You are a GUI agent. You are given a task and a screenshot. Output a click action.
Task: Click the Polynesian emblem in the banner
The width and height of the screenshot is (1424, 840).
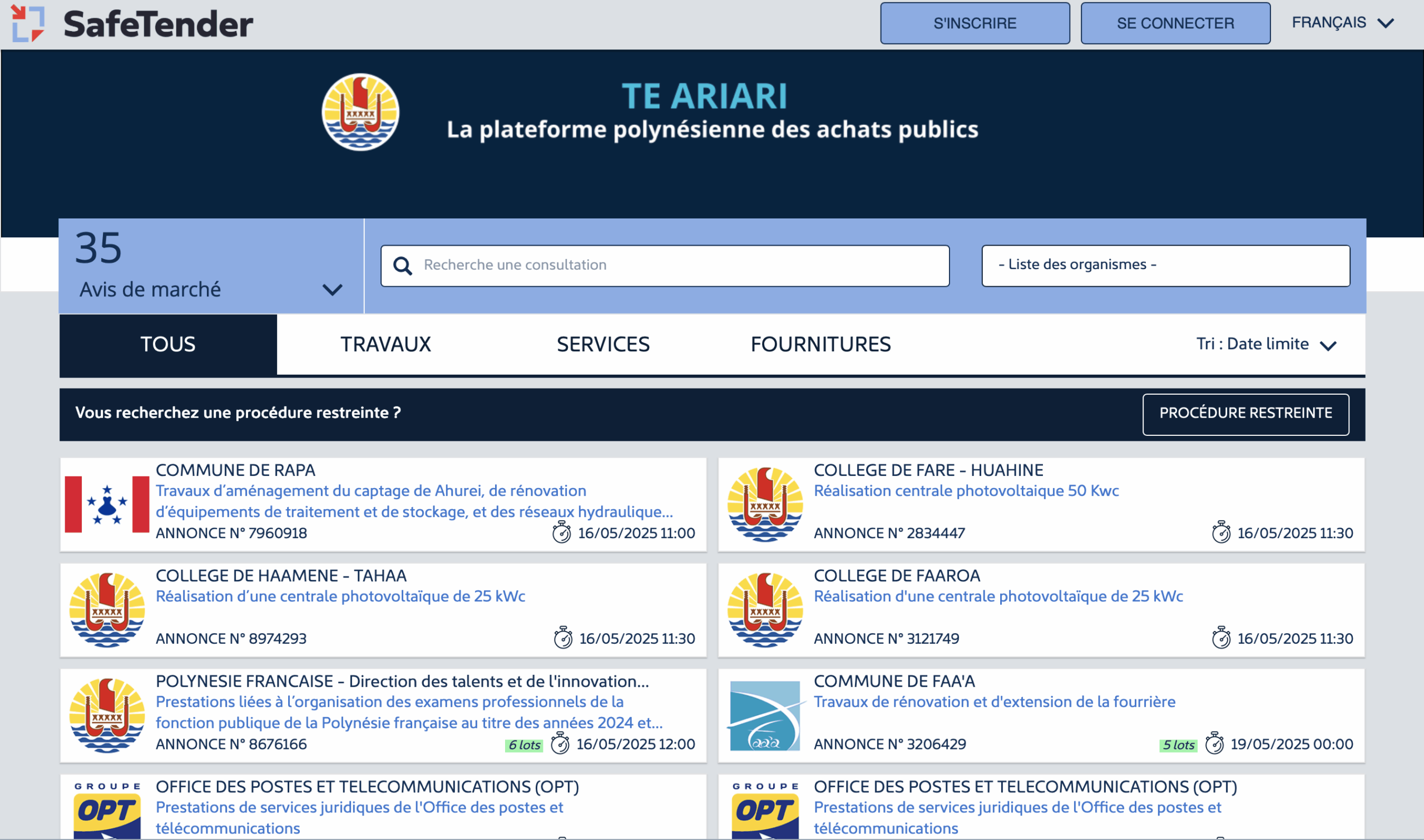tap(360, 112)
